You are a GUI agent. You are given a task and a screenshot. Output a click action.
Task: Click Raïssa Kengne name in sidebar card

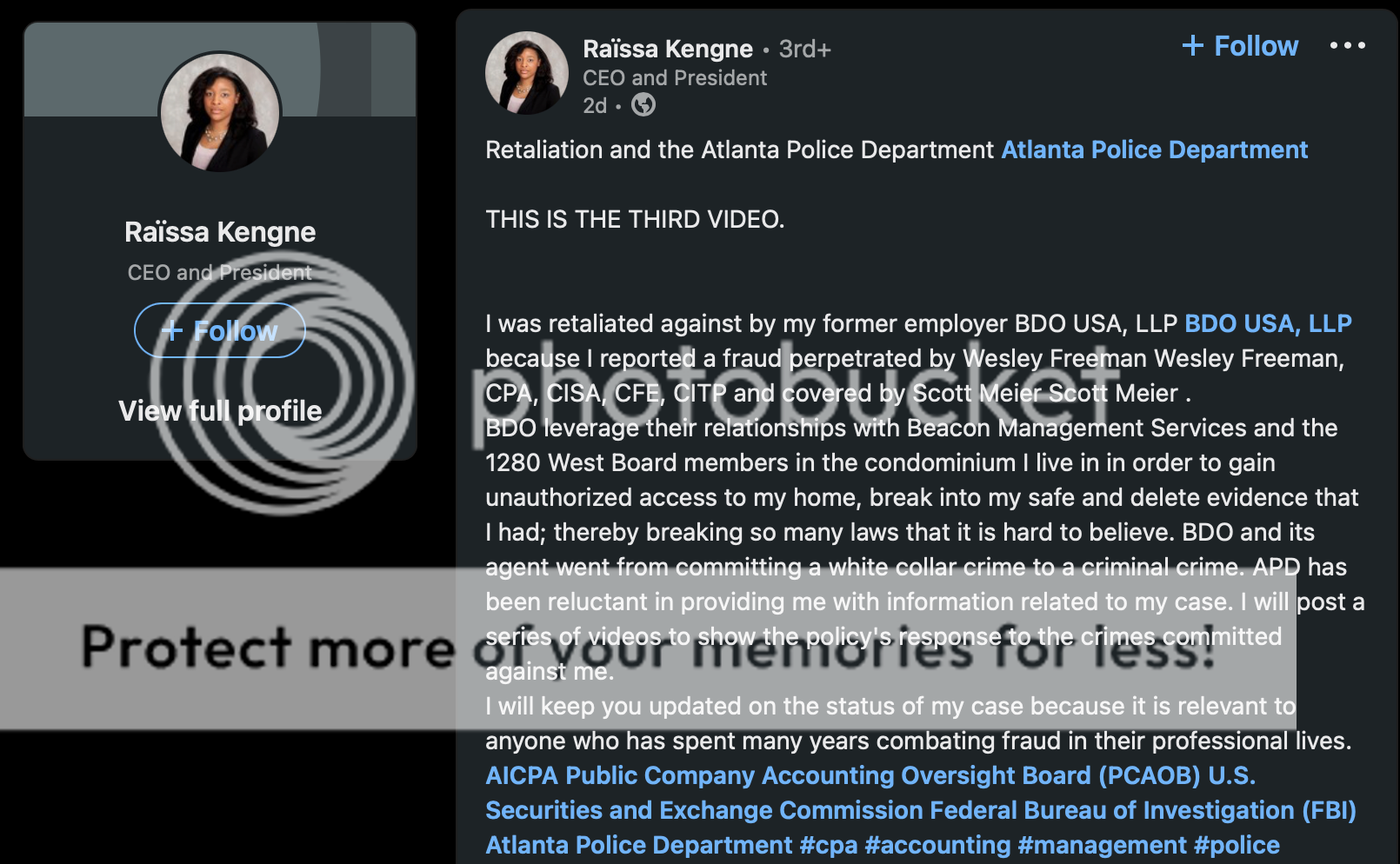[x=220, y=232]
